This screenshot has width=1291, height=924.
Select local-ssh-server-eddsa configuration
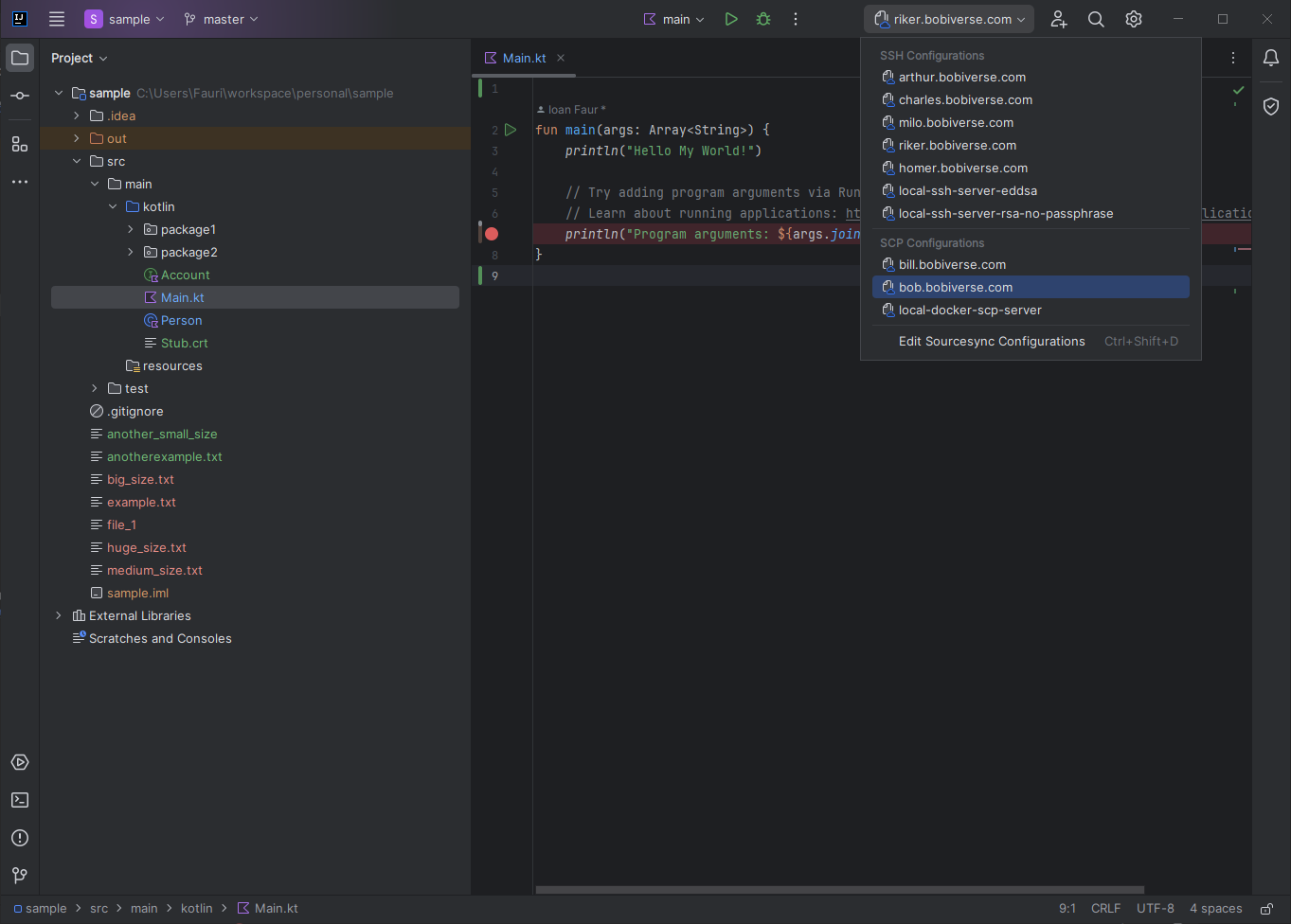tap(1031, 190)
